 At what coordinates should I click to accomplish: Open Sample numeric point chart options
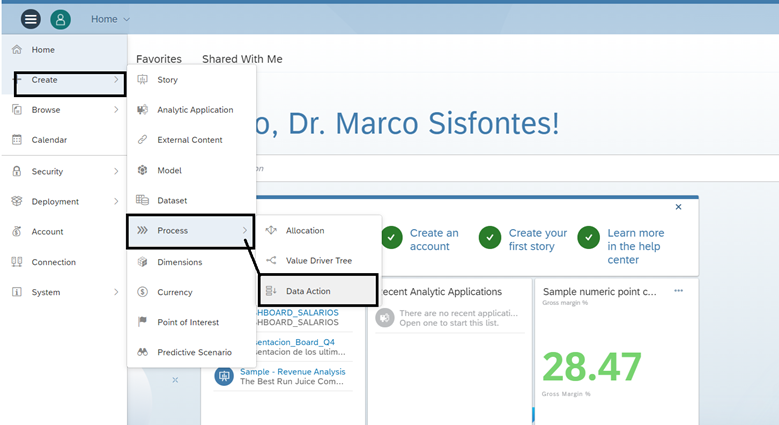click(x=678, y=291)
